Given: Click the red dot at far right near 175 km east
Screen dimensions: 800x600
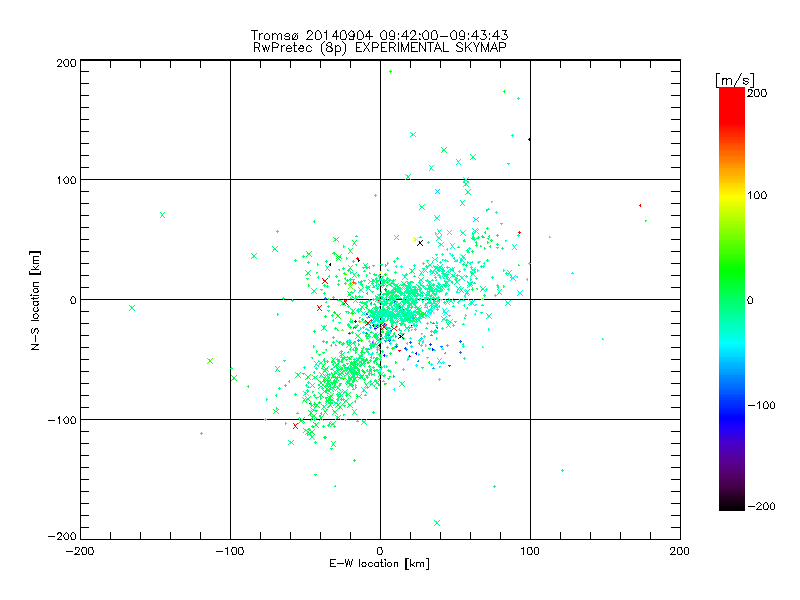Looking at the screenshot, I should click(640, 206).
